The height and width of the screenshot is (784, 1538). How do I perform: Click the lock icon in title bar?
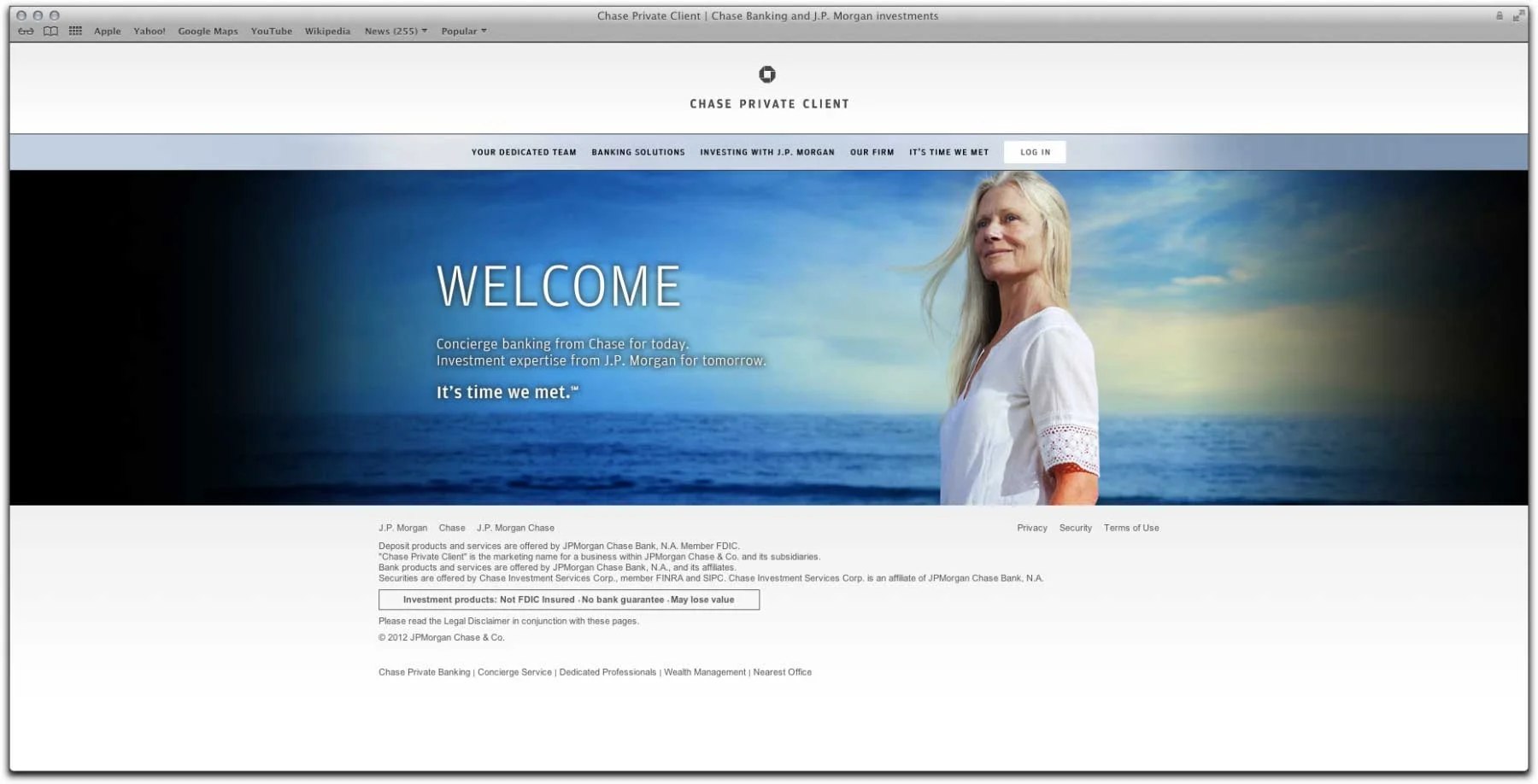1499,15
